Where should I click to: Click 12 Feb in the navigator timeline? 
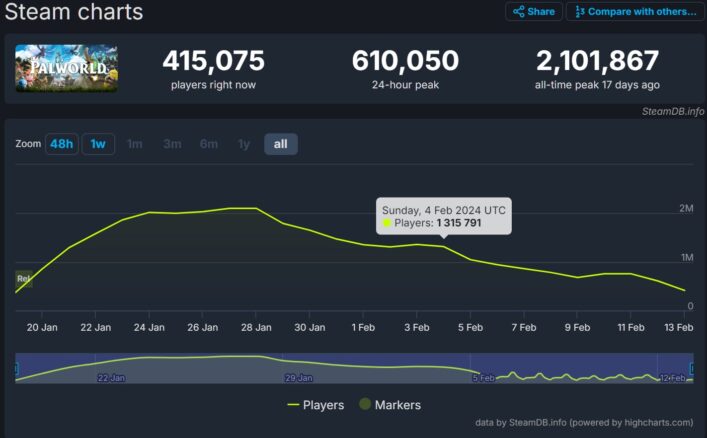tap(672, 378)
